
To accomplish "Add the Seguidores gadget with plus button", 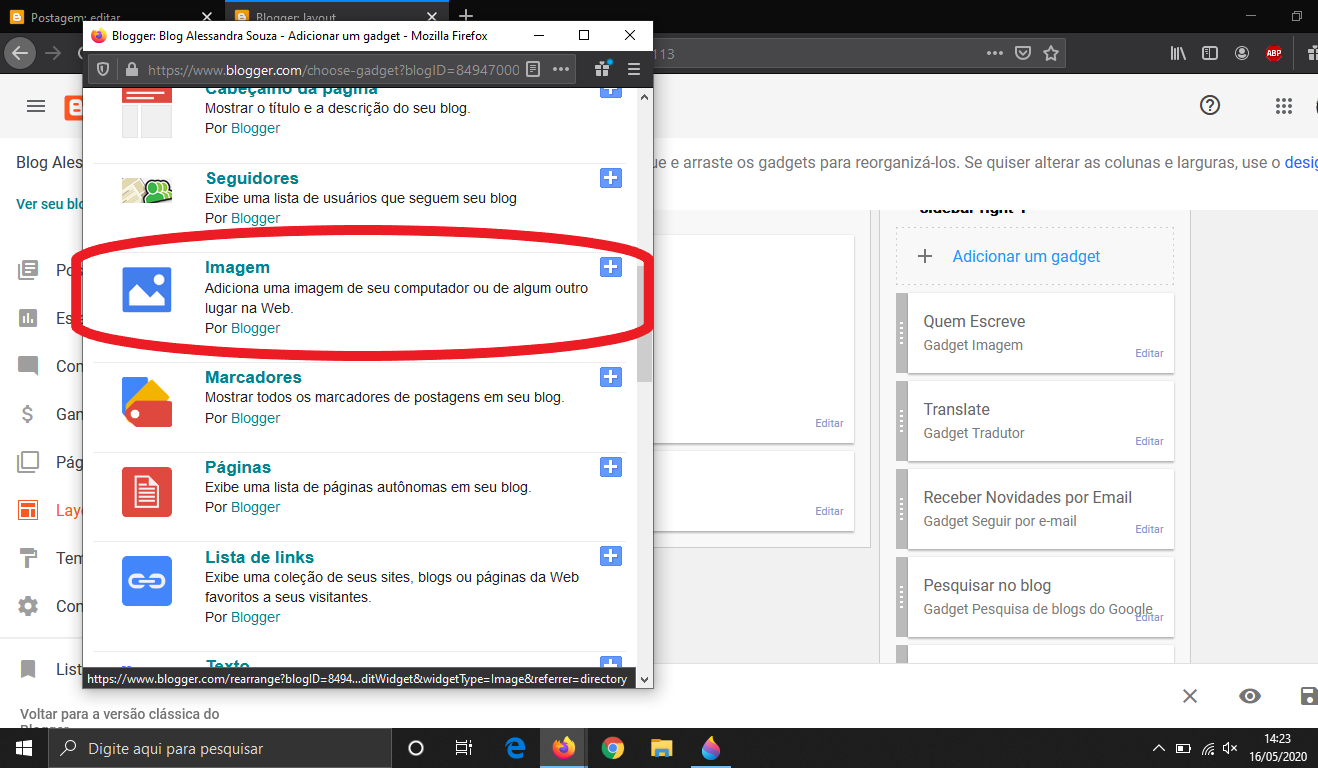I will pos(611,178).
